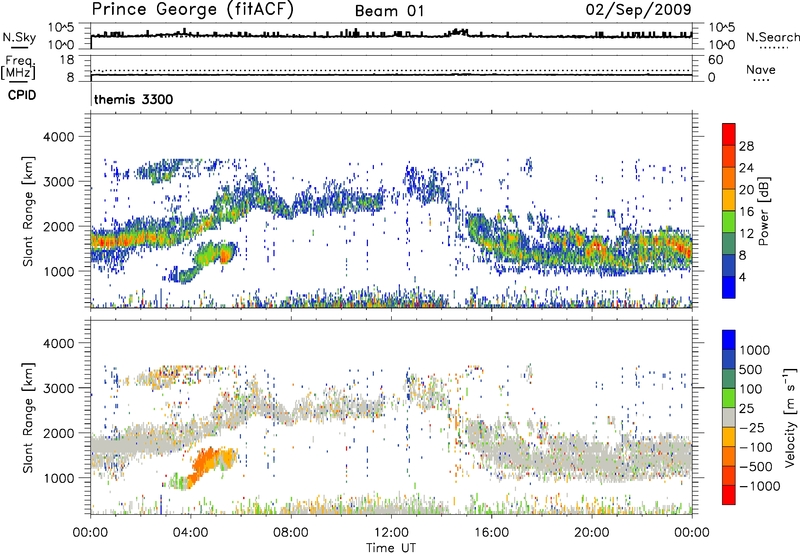Select the 'Beam 01' header text

click(x=389, y=11)
